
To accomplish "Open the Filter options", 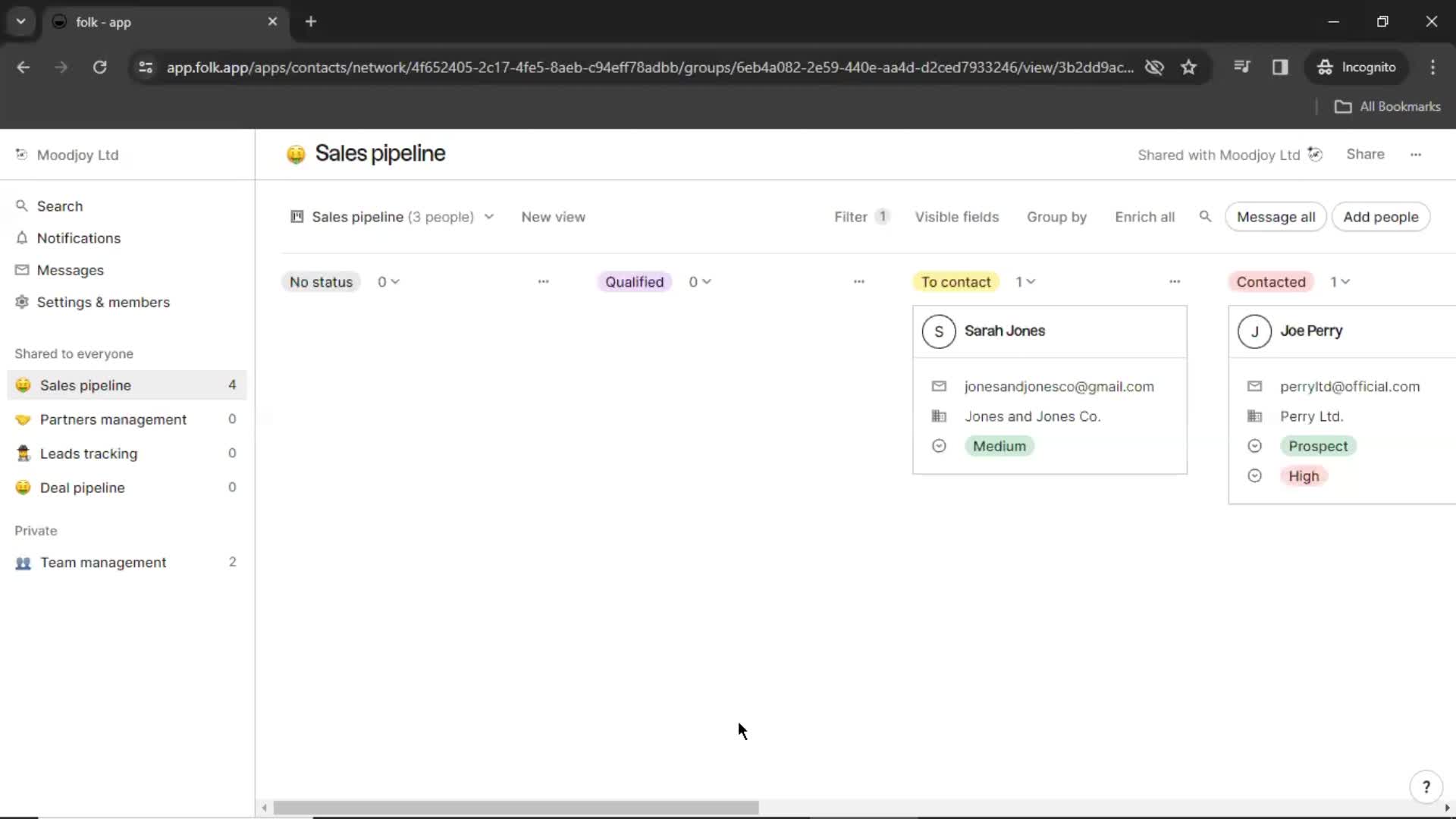I will [861, 217].
